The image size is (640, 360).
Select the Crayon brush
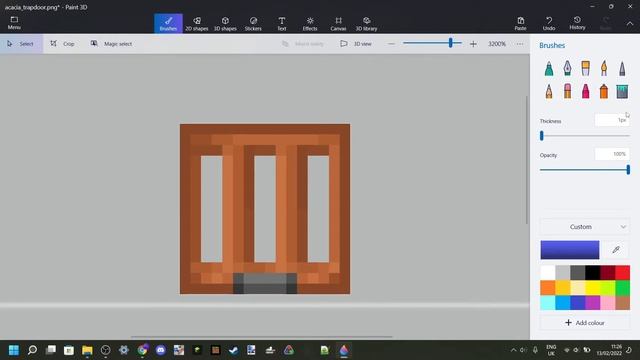tap(586, 91)
